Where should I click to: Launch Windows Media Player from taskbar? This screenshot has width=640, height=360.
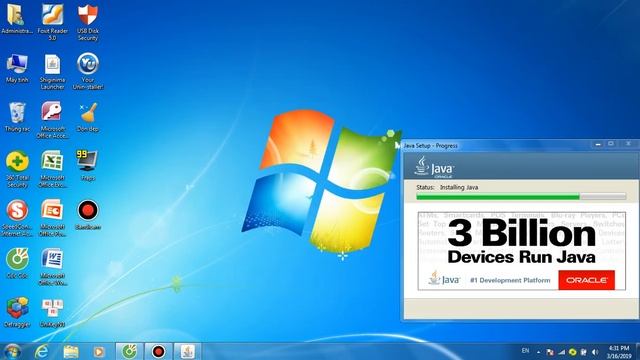(99, 351)
